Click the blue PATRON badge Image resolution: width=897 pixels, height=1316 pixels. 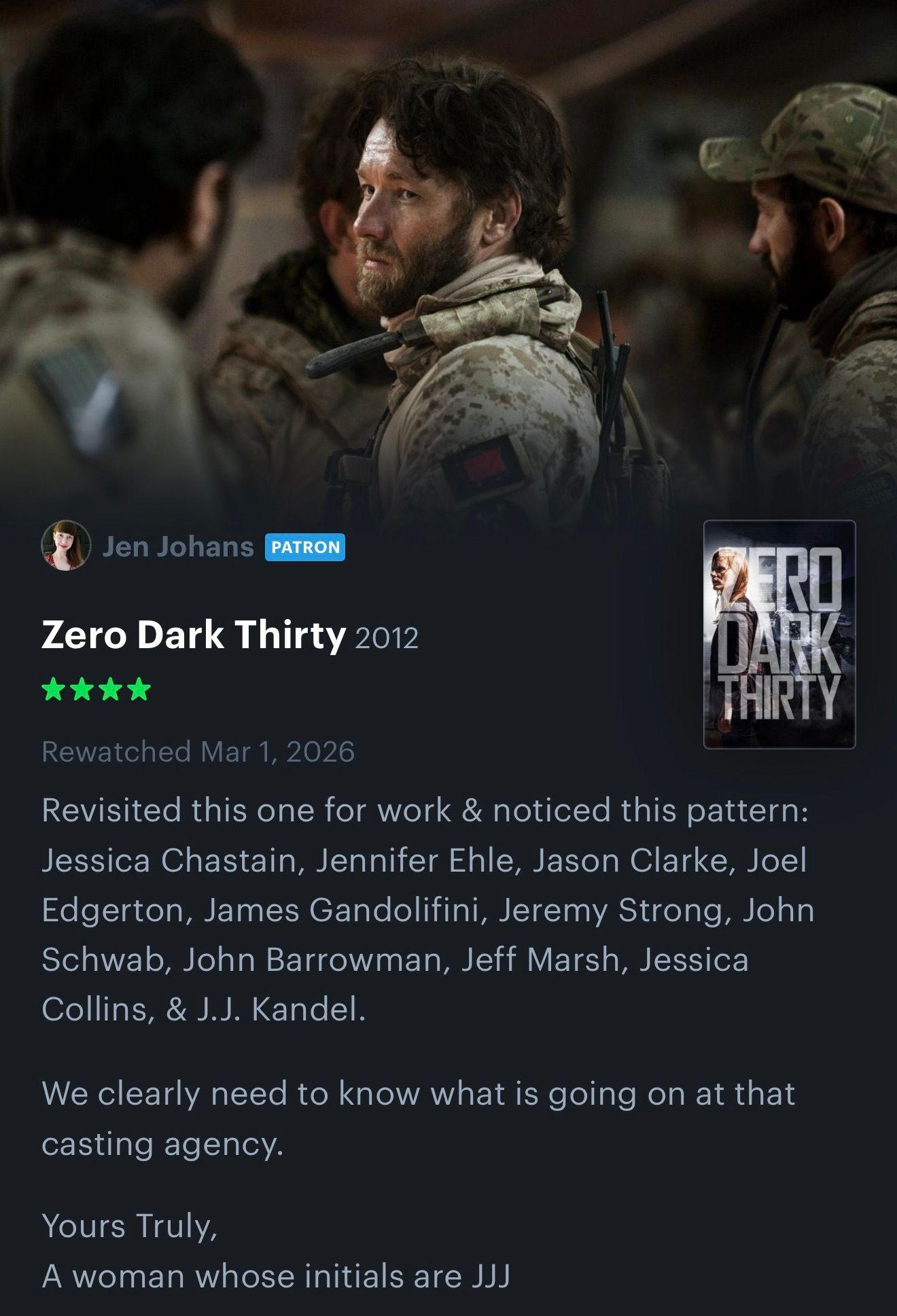305,548
